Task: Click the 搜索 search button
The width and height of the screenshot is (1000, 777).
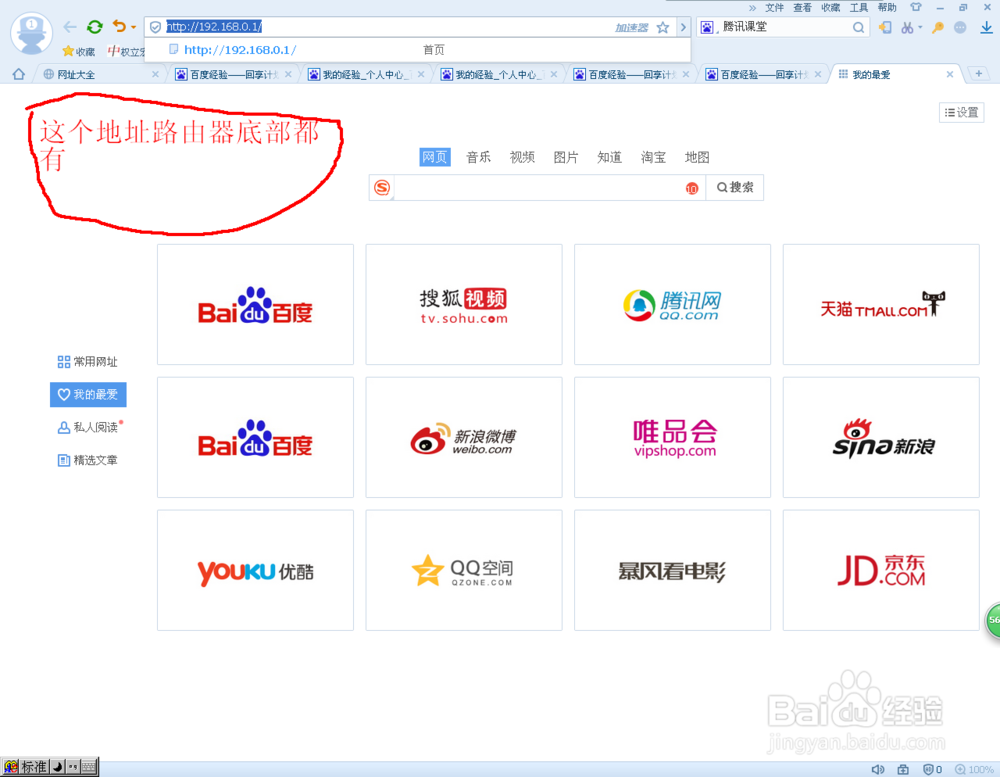Action: tap(735, 188)
